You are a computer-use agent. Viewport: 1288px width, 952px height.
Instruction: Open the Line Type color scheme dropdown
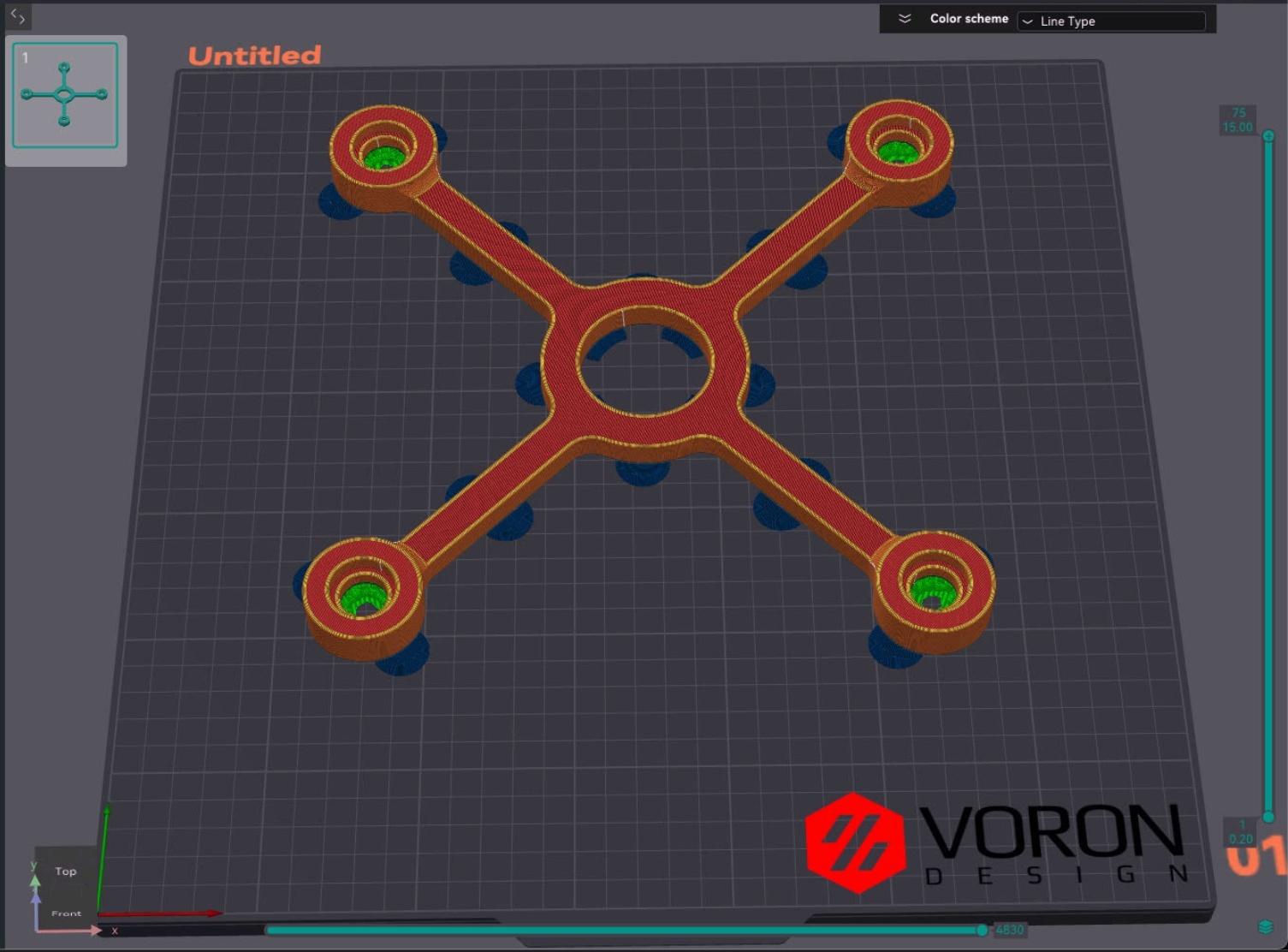coord(1111,21)
